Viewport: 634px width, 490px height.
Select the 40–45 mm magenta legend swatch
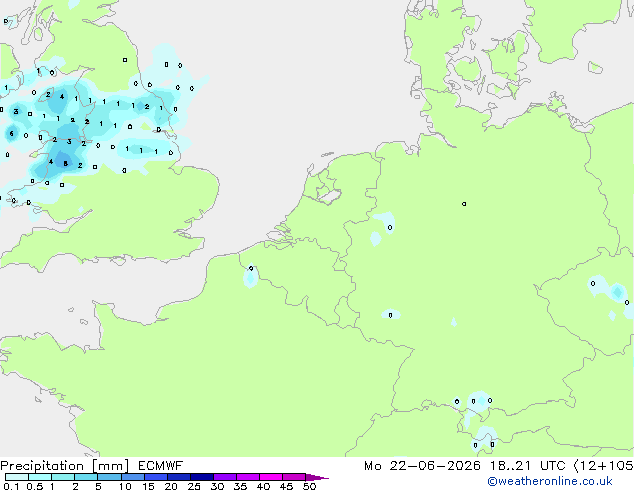click(x=271, y=477)
